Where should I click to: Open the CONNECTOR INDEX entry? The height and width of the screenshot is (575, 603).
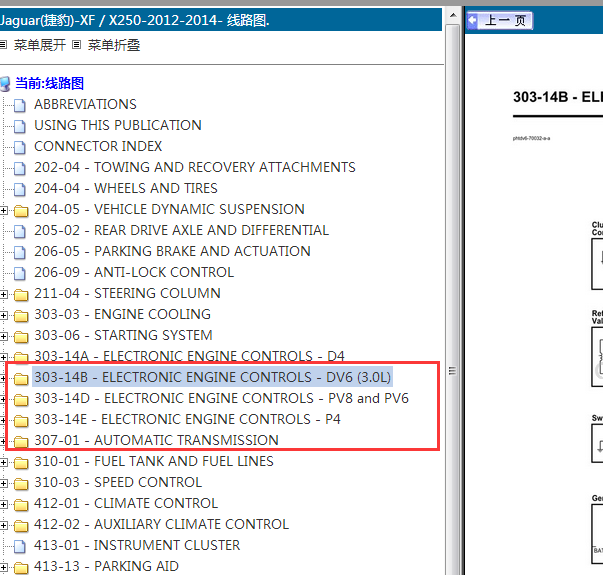coord(98,146)
